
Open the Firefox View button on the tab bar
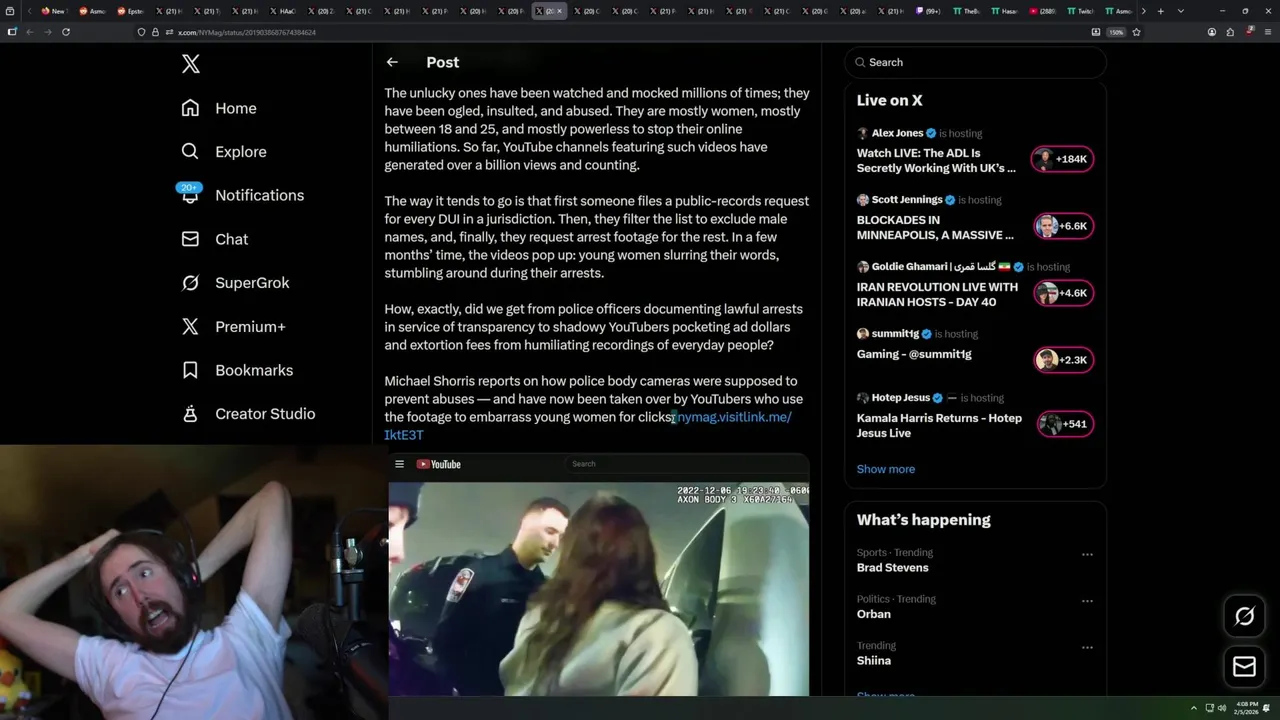(x=12, y=11)
